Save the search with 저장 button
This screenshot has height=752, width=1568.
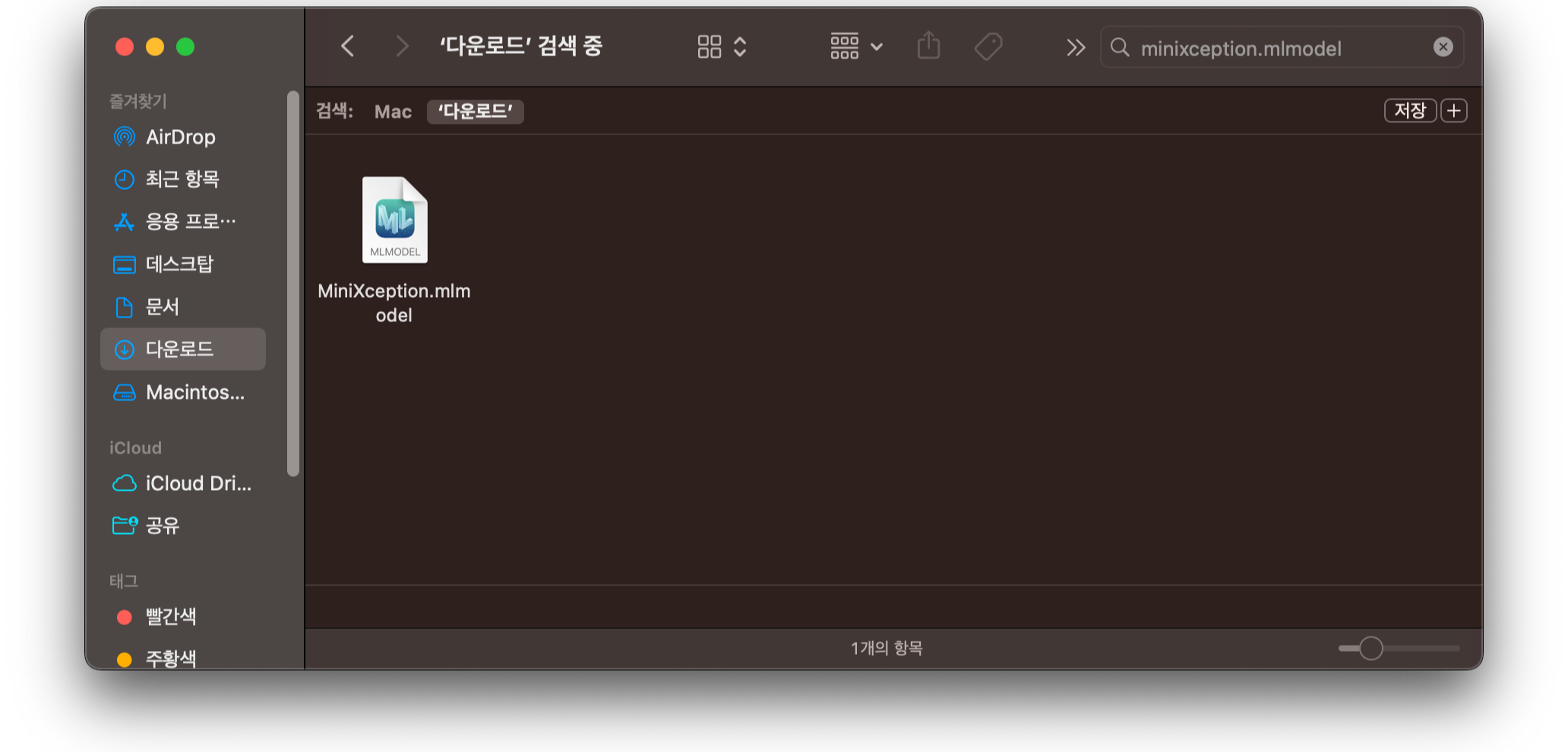tap(1410, 111)
